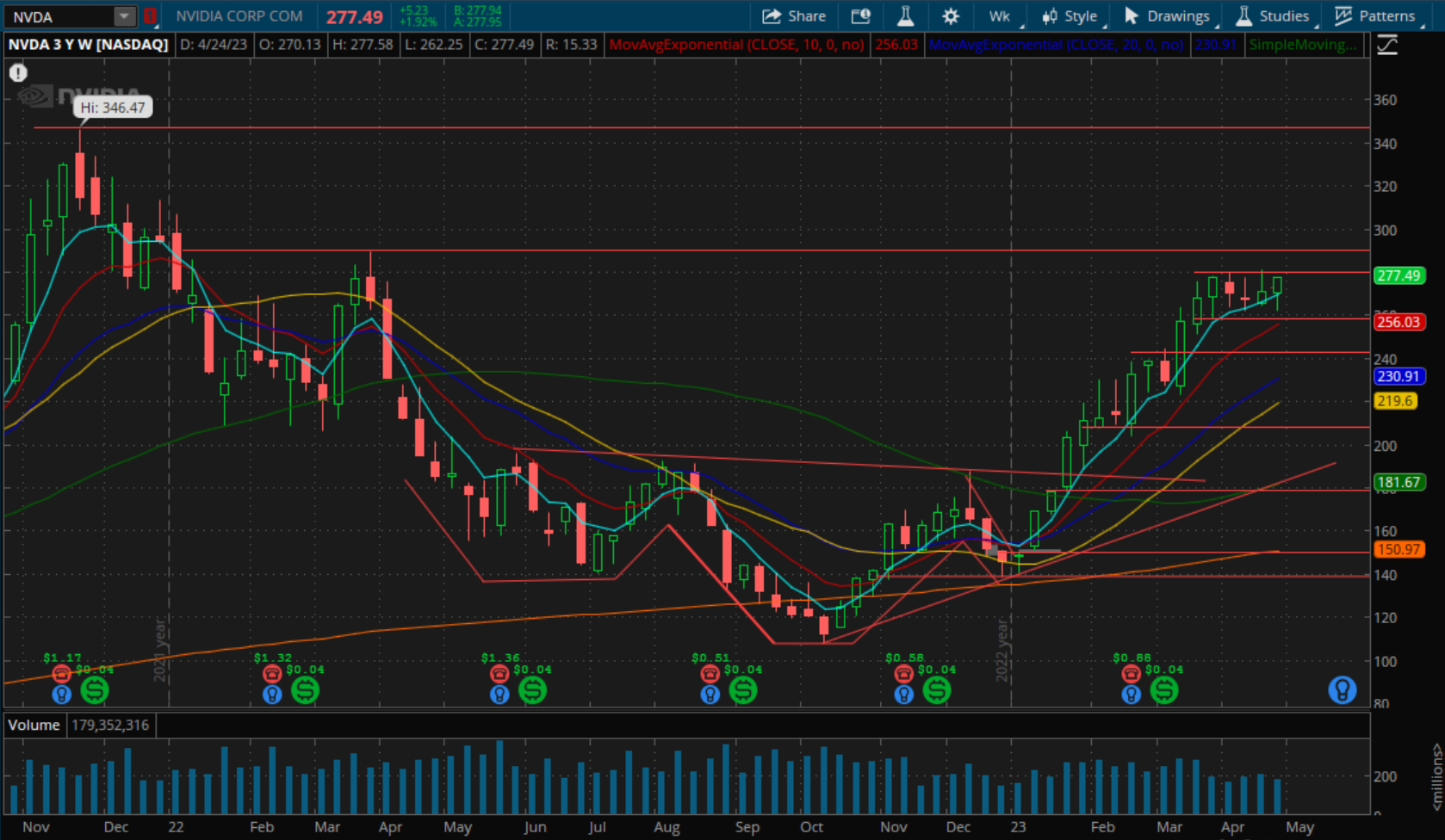Open the symbol history dropdown arrow
Screen dimensions: 1445x840
tap(125, 16)
